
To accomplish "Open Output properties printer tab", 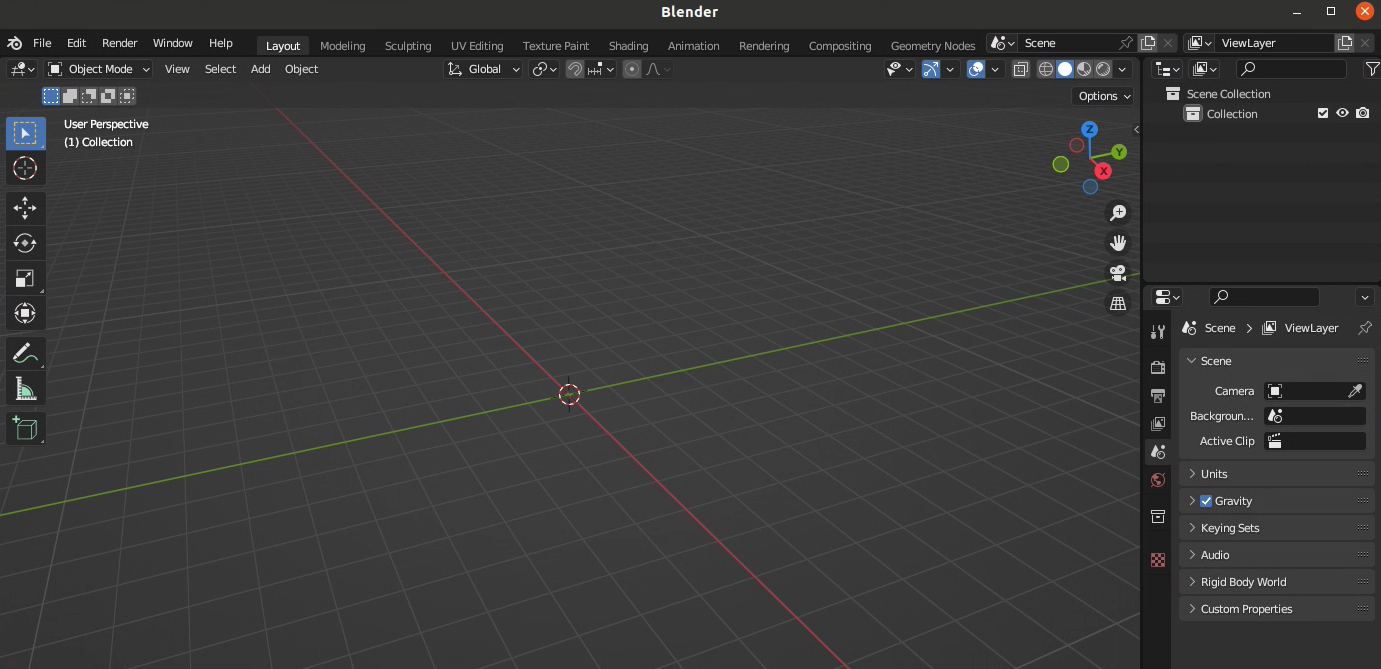I will [x=1158, y=395].
